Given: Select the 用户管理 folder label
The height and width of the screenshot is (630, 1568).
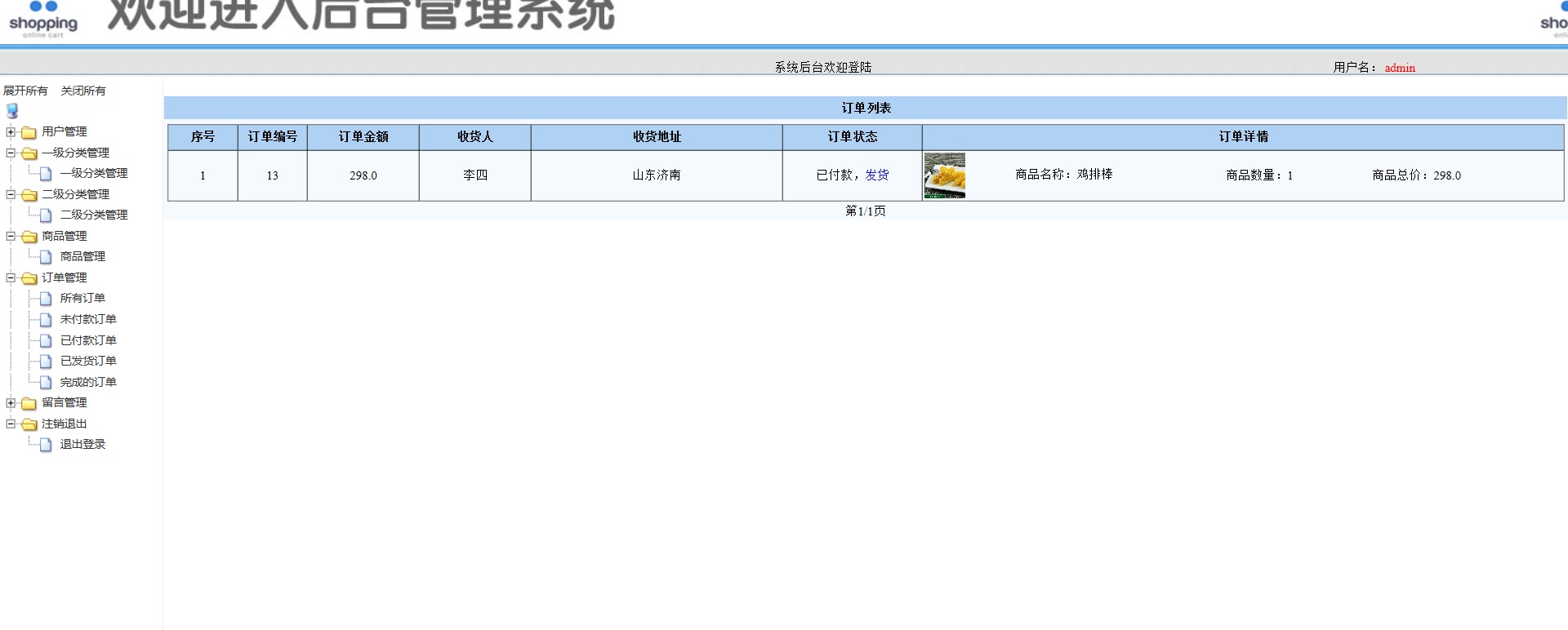Looking at the screenshot, I should point(65,131).
